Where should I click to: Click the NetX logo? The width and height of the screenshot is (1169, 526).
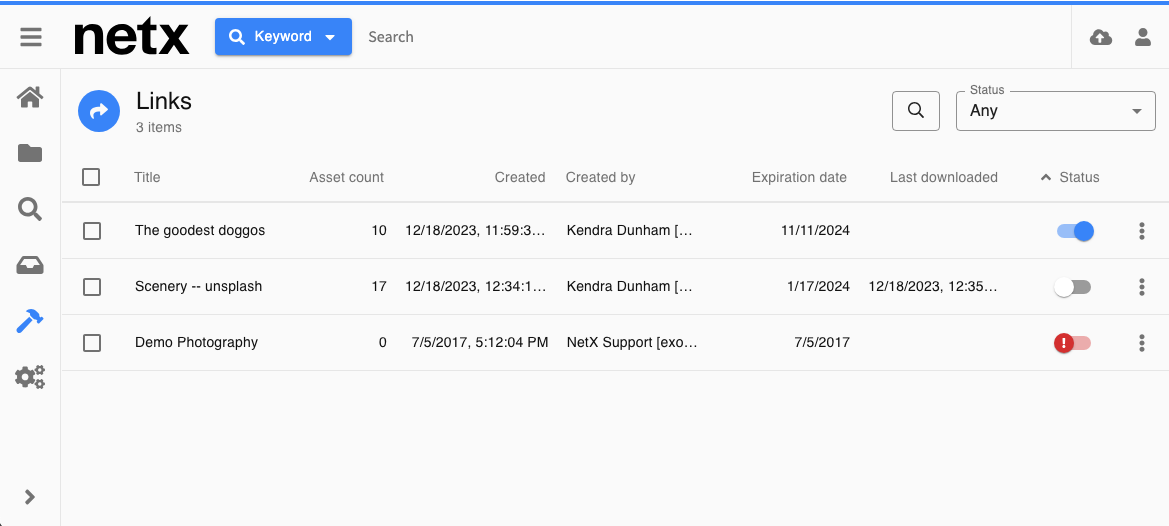click(132, 37)
